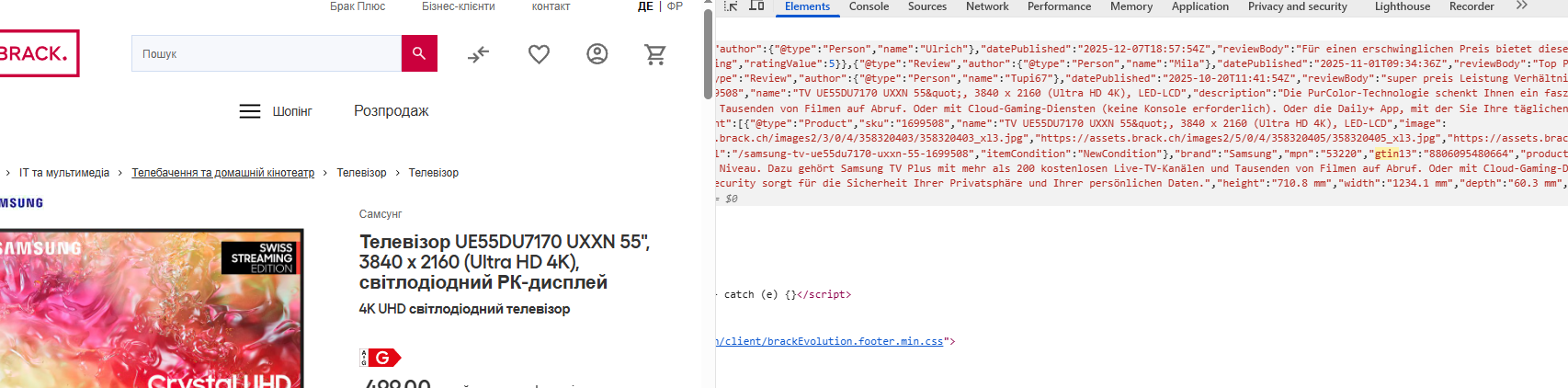Open the Бізнес-клієнти link
The height and width of the screenshot is (388, 1568).
point(459,6)
